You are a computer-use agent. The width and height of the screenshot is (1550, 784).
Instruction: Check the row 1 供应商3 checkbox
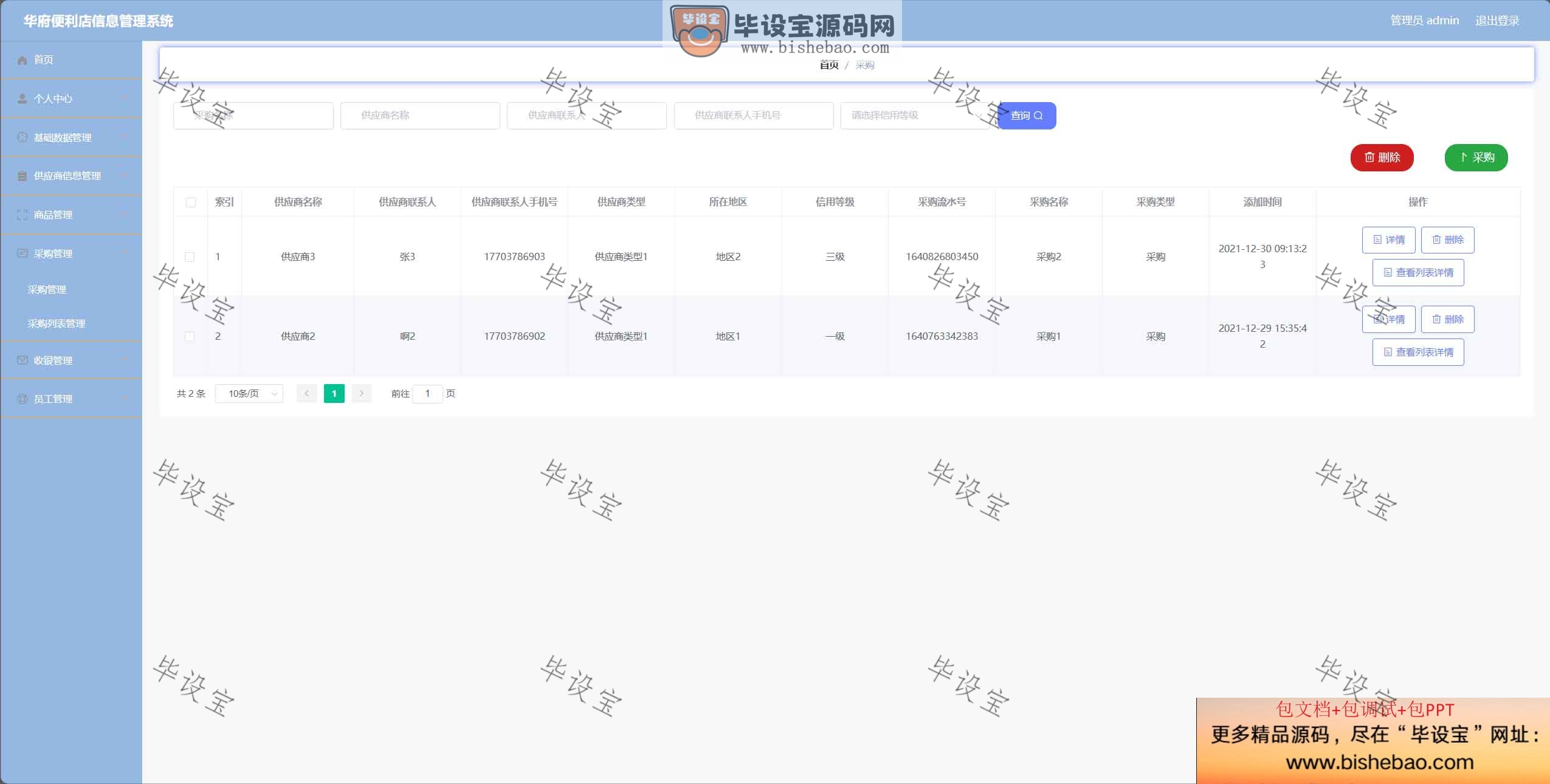point(190,257)
